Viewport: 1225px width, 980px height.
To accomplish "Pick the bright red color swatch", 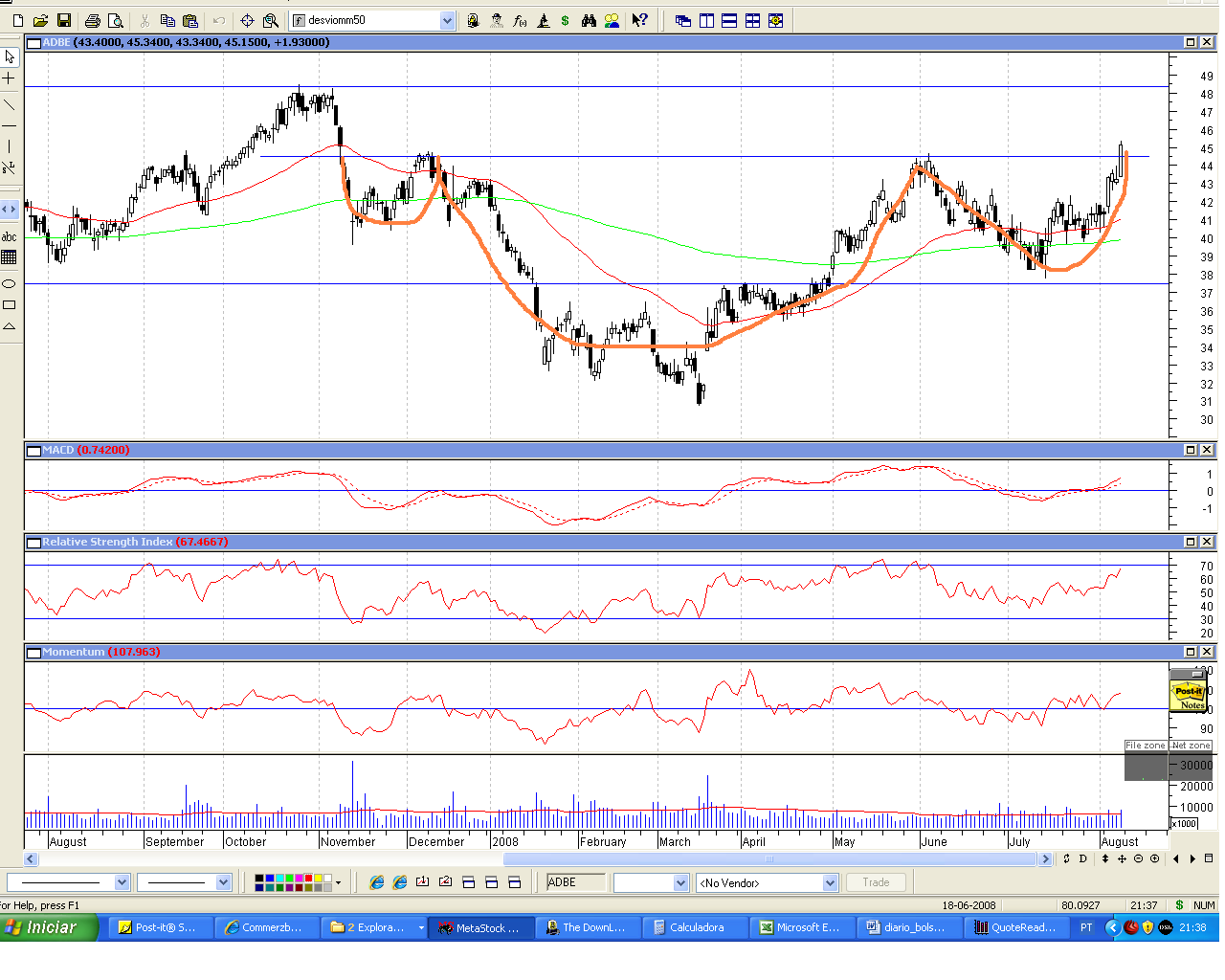I will 307,878.
